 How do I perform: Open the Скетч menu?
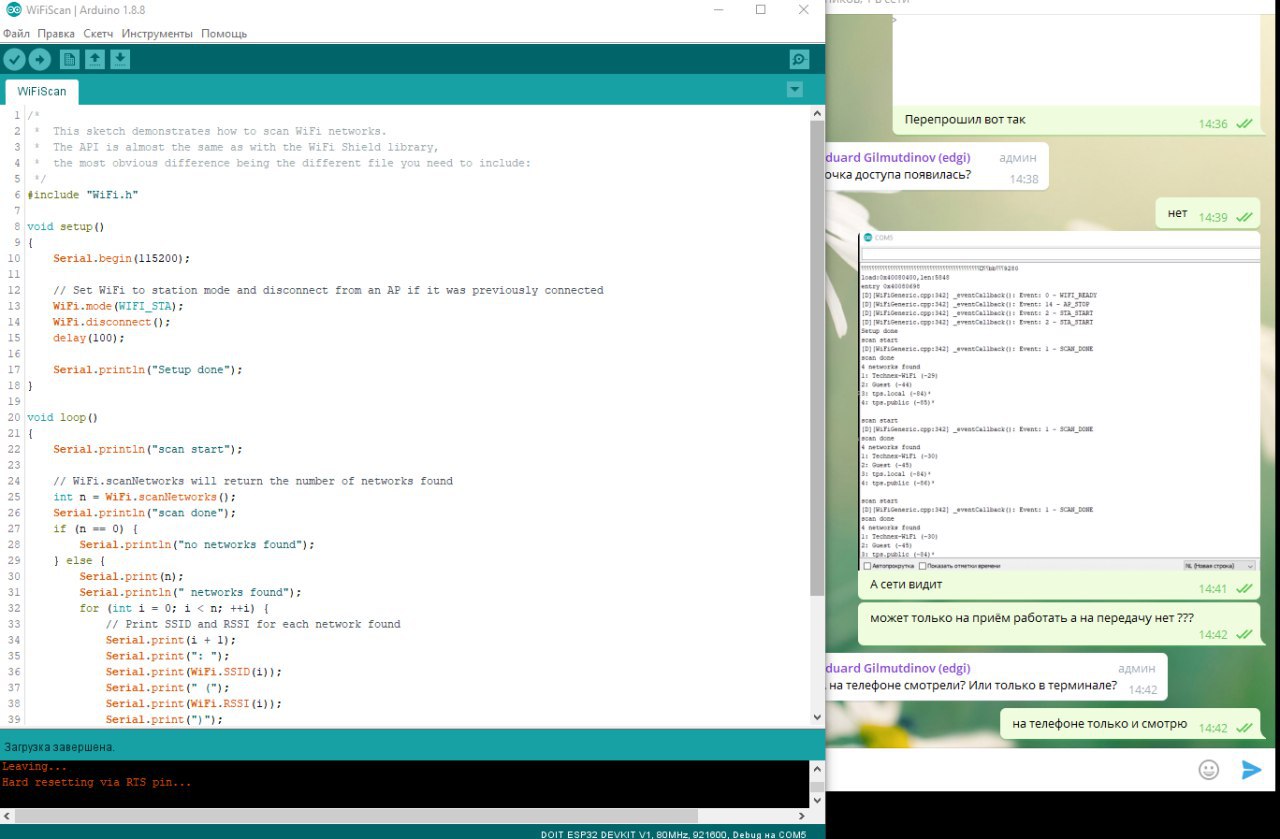point(98,33)
